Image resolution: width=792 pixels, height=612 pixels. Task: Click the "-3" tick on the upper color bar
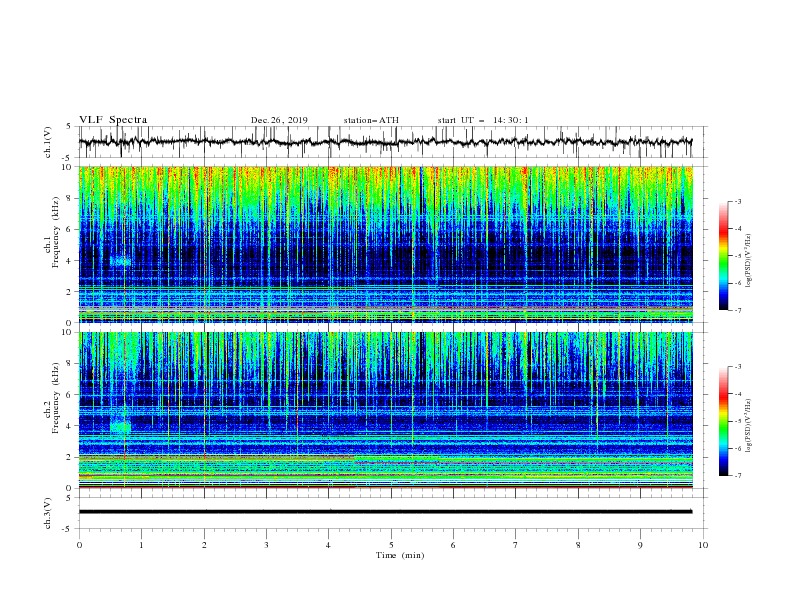coord(737,201)
